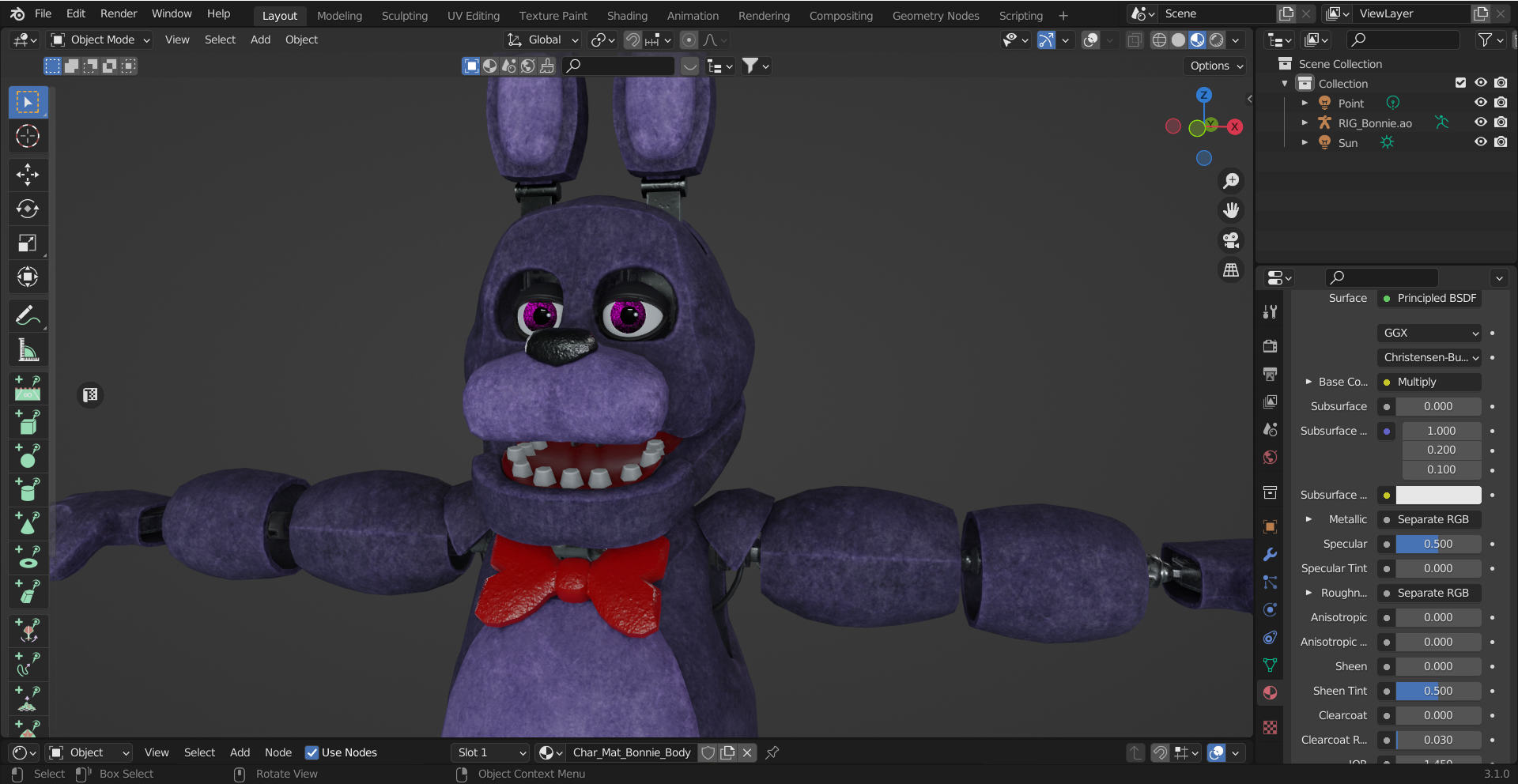Image resolution: width=1518 pixels, height=784 pixels.
Task: Open the Texture properties checker tab
Action: 1271,728
